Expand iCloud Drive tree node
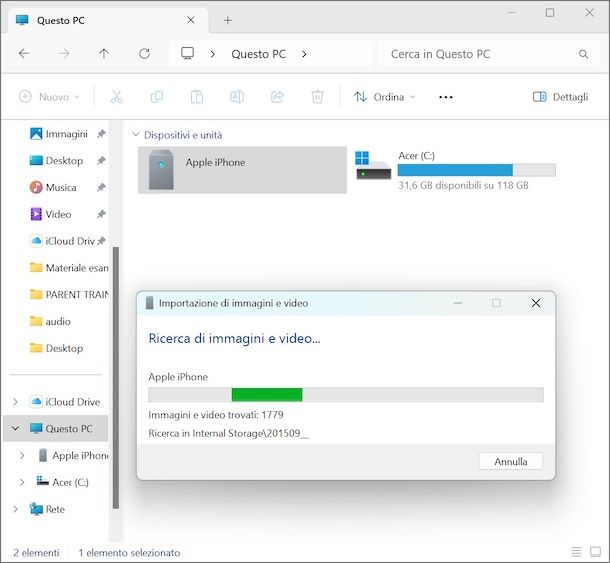 [15, 402]
